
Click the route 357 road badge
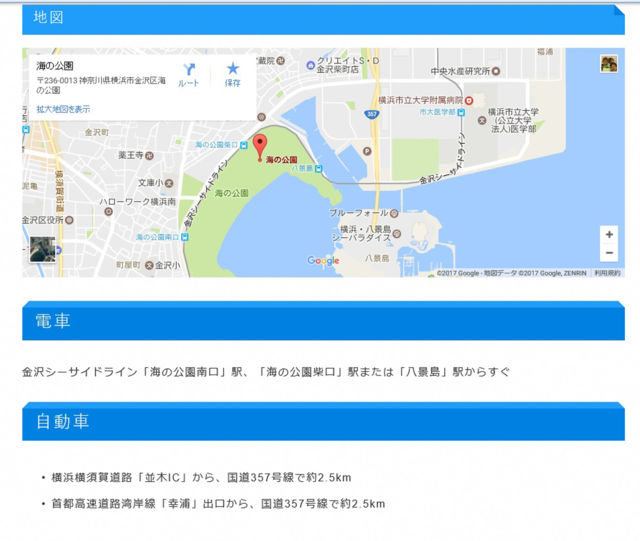point(372,114)
